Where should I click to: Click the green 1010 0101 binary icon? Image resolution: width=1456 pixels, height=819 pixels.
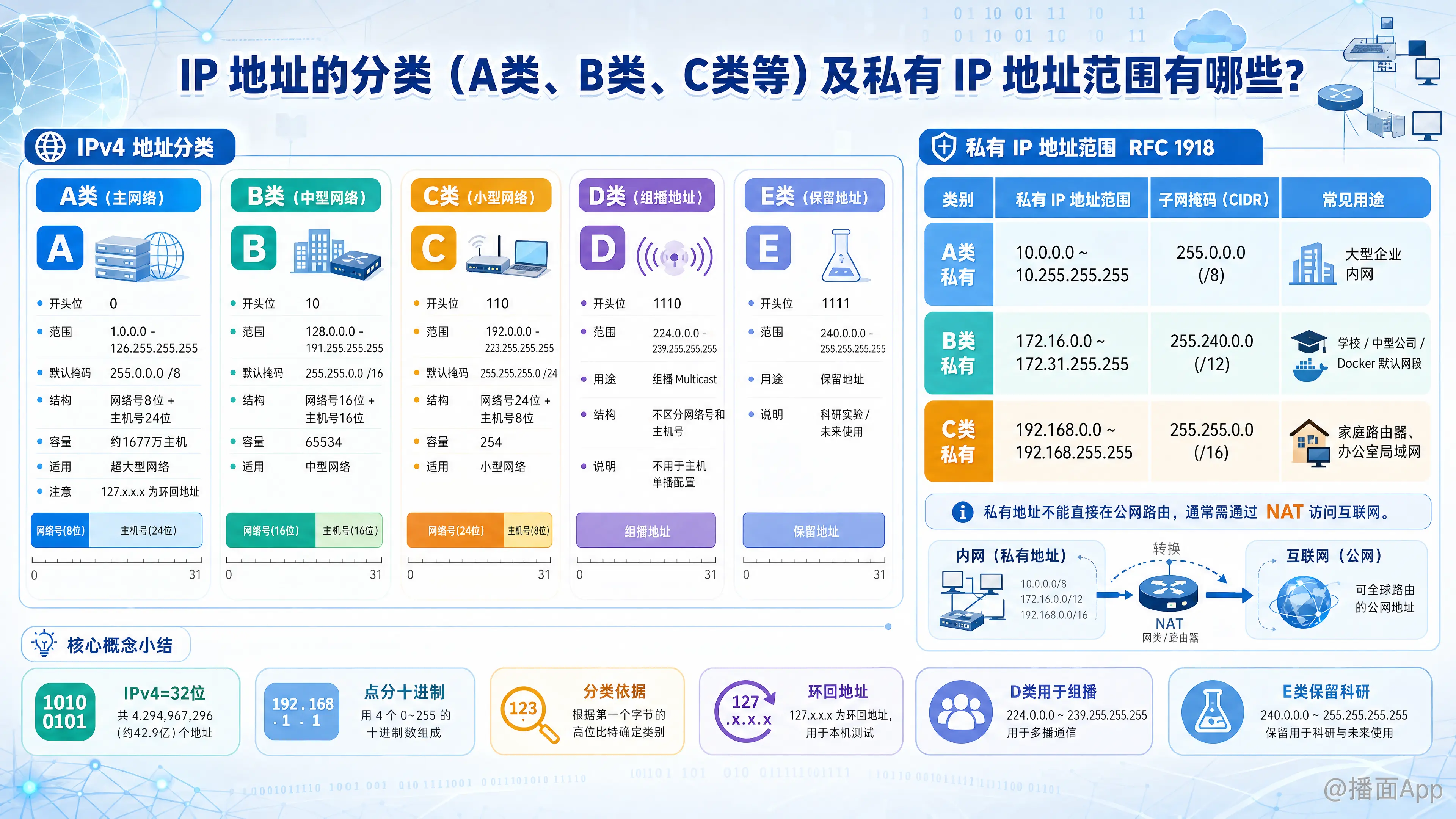click(x=64, y=712)
